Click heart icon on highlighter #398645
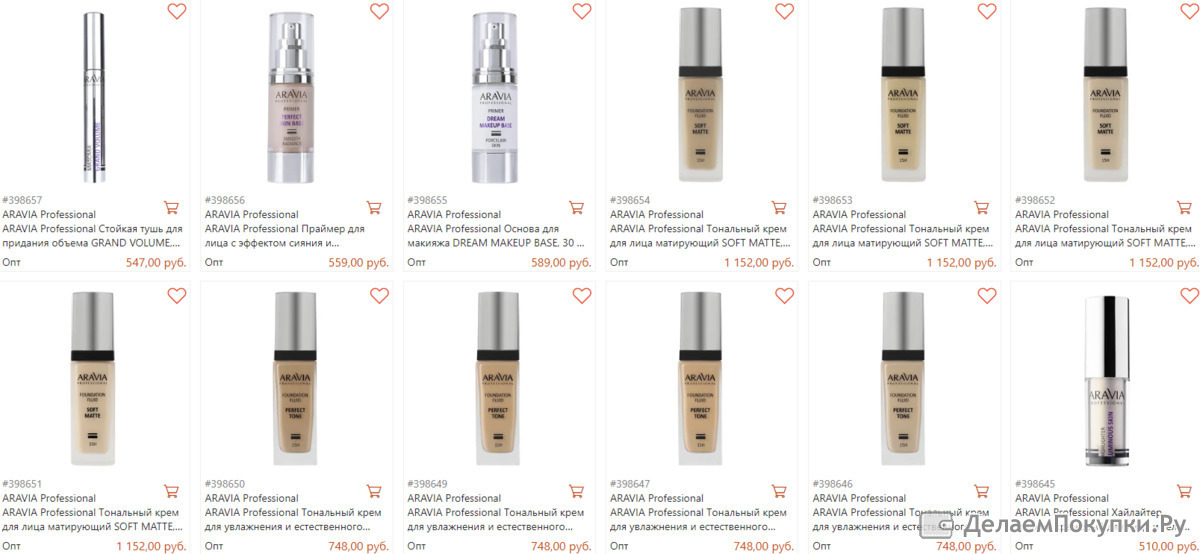The width and height of the screenshot is (1200, 554). pos(1189,296)
